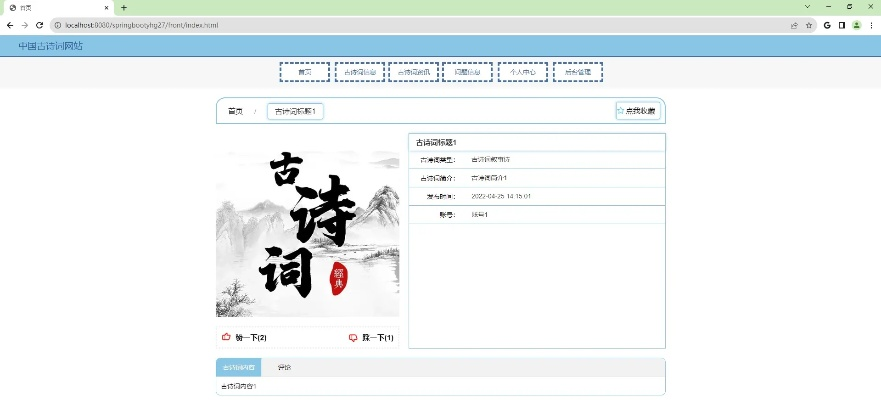Open the Chrome profile avatar
The height and width of the screenshot is (400, 881).
pyautogui.click(x=856, y=24)
